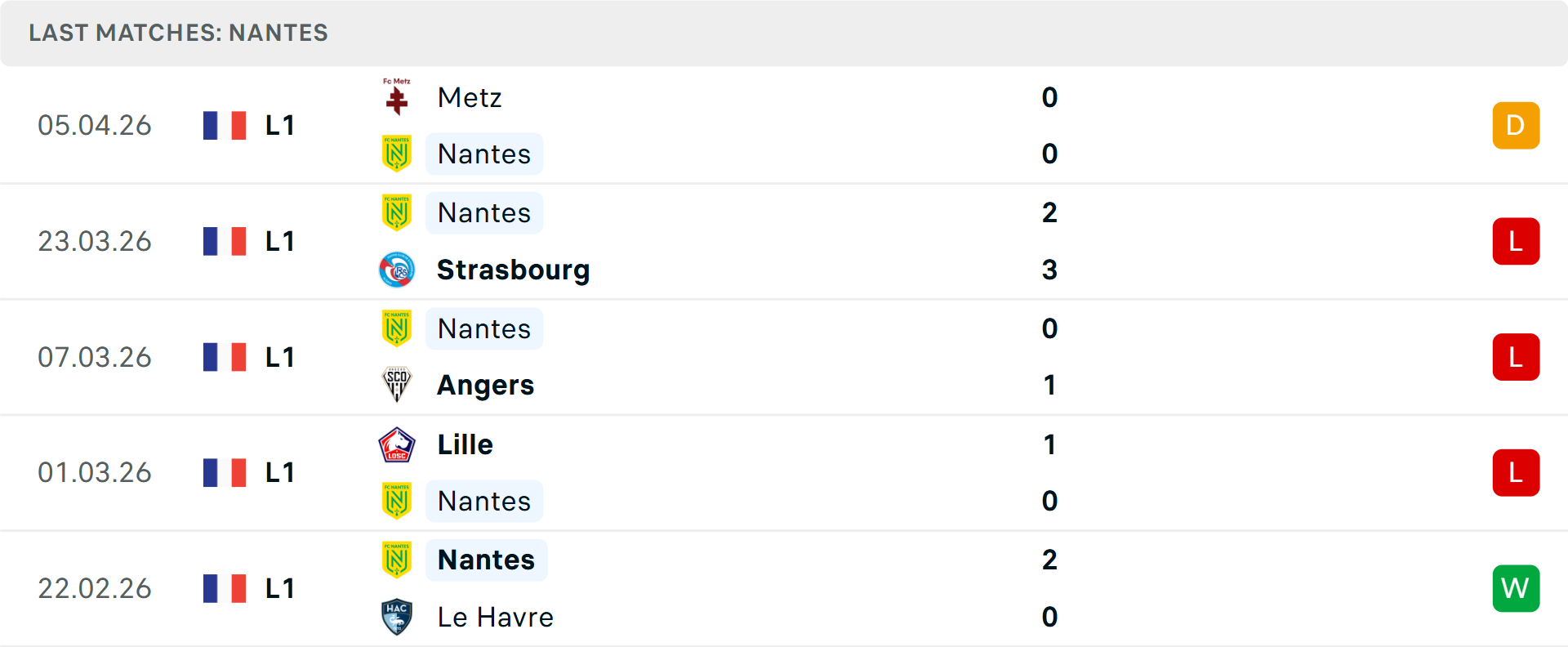The width and height of the screenshot is (1568, 647).
Task: Expand the Lille vs Nantes match row
Action: (x=784, y=472)
